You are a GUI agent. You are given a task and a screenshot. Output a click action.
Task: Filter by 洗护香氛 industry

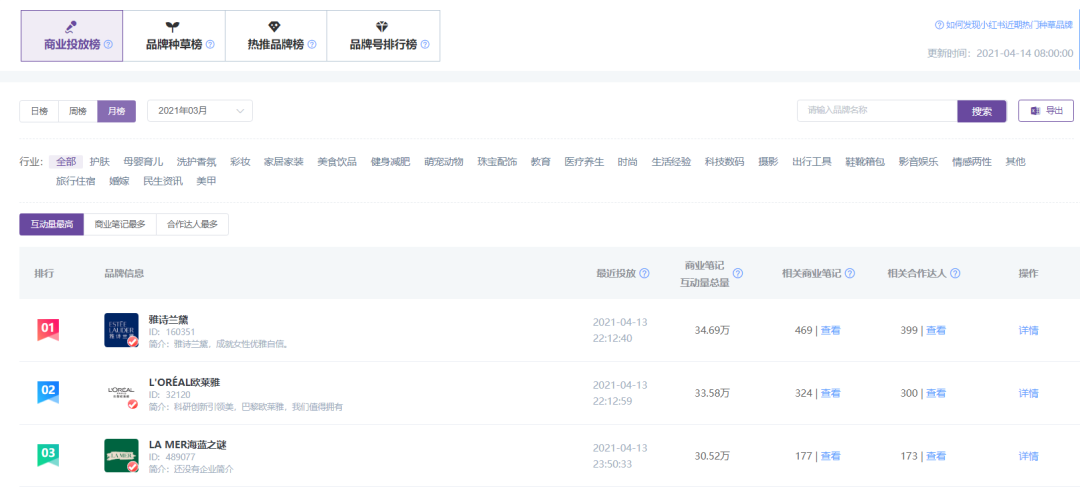(196, 162)
